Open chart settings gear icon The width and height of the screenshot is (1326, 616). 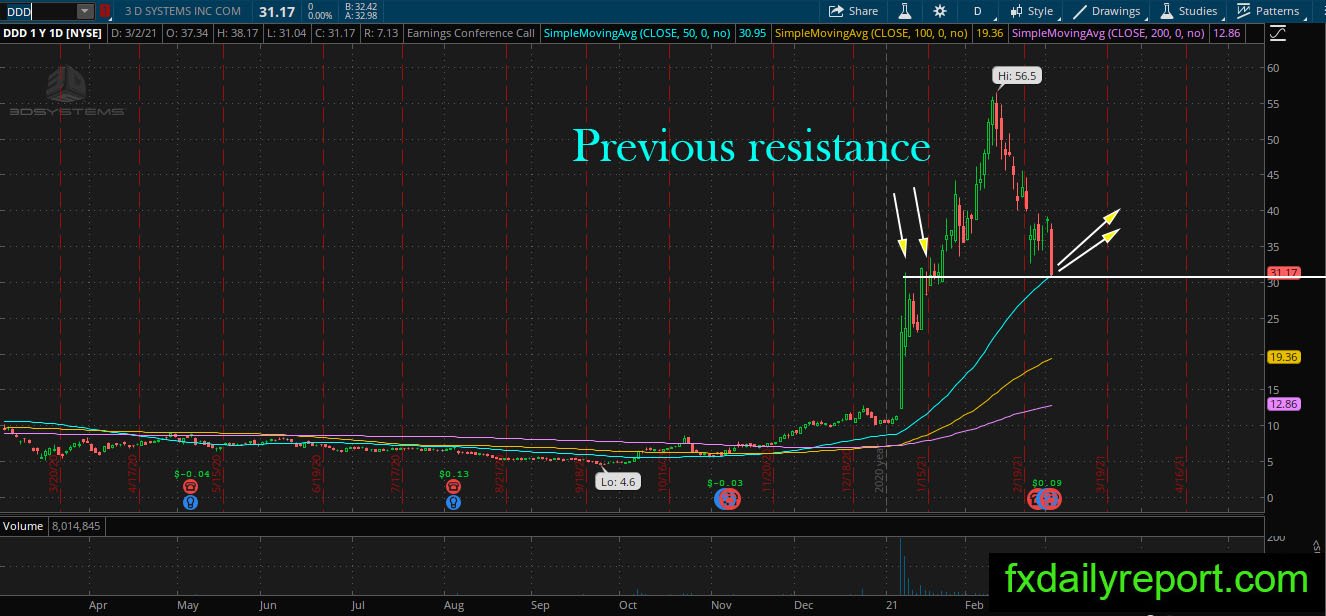[x=940, y=11]
